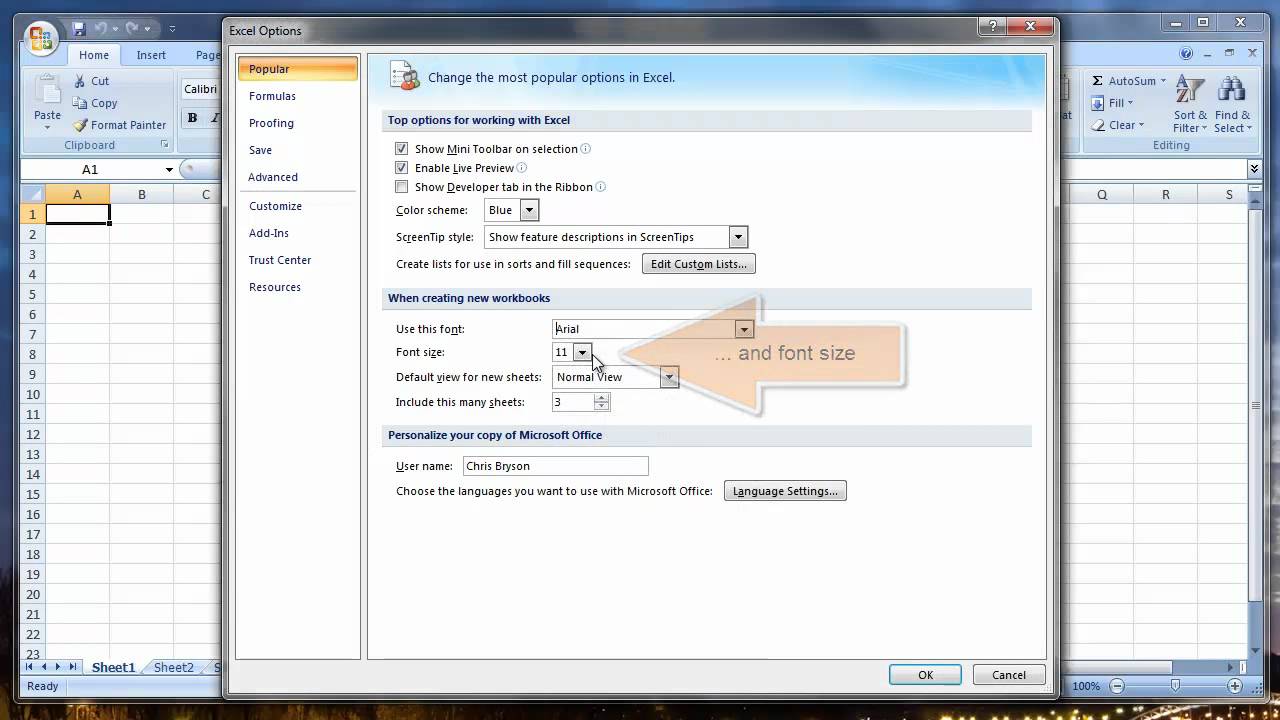This screenshot has height=720, width=1280.
Task: Open the Font size dropdown arrow
Action: coord(582,352)
